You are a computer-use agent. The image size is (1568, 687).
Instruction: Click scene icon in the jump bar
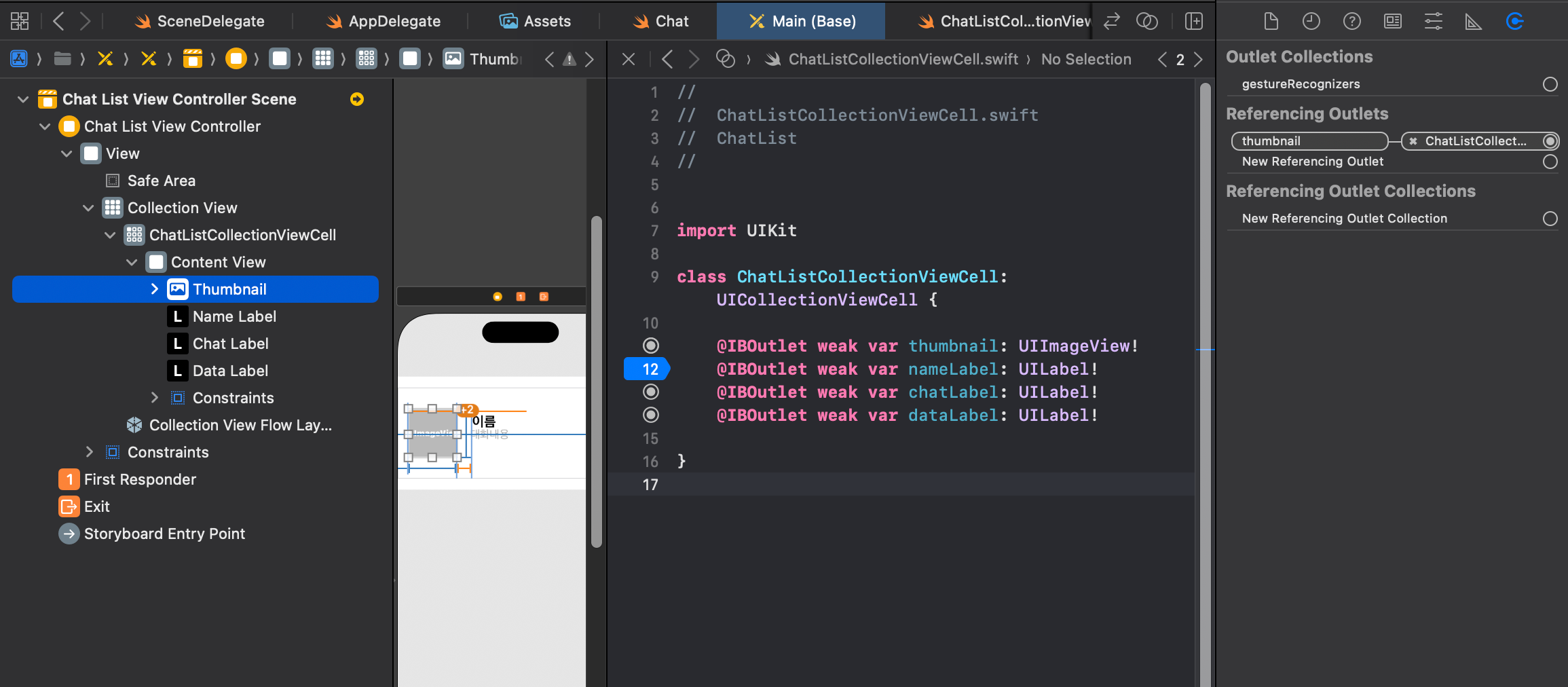193,59
